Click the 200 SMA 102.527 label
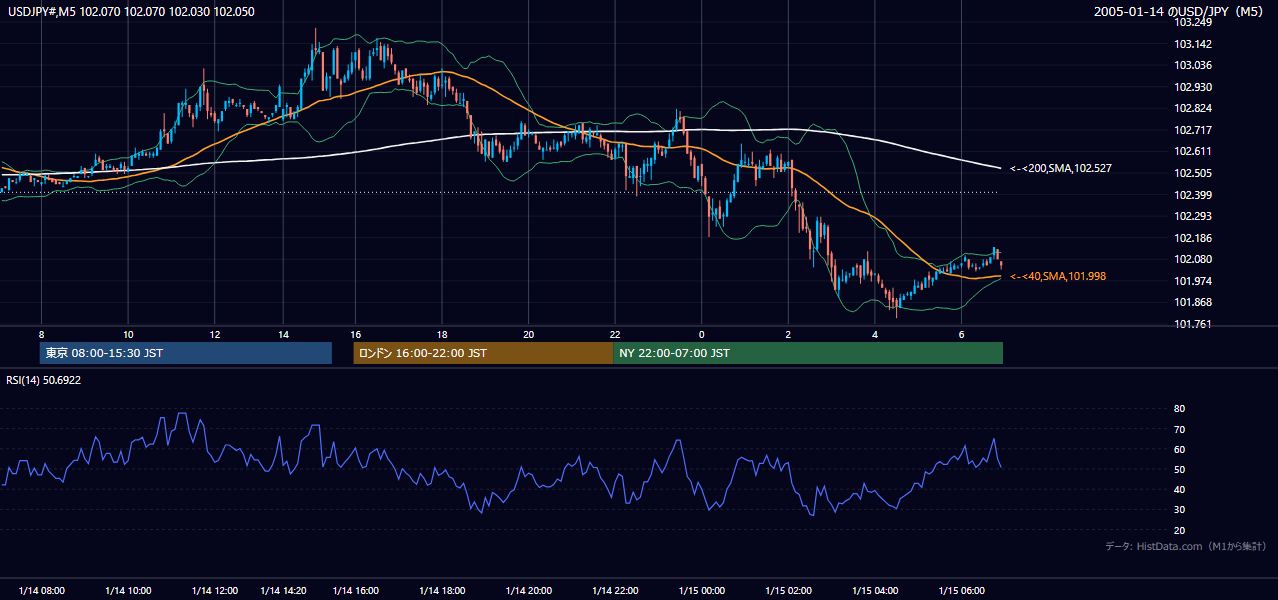 coord(1061,169)
